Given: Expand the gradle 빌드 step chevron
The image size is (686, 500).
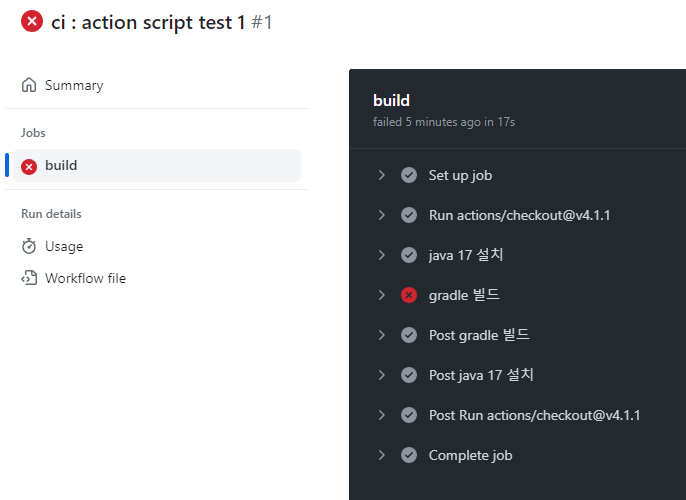Looking at the screenshot, I should click(x=381, y=295).
